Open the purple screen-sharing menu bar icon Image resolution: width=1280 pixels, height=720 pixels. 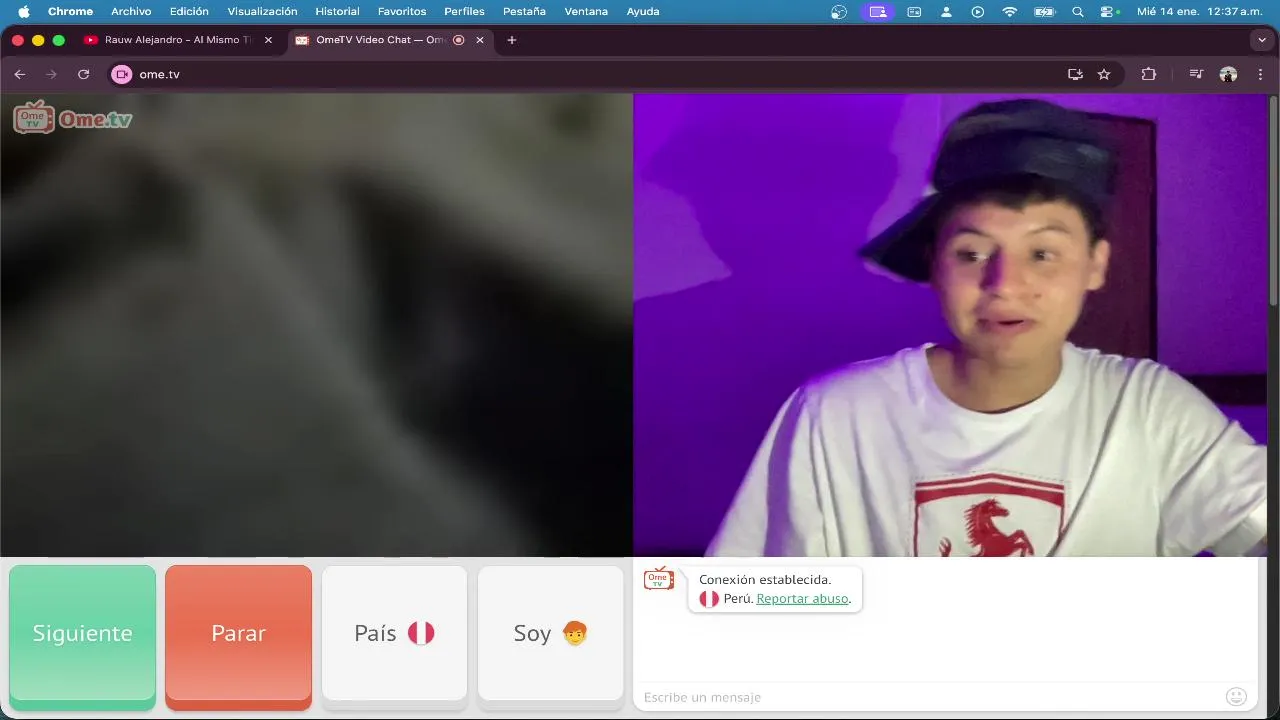[878, 12]
